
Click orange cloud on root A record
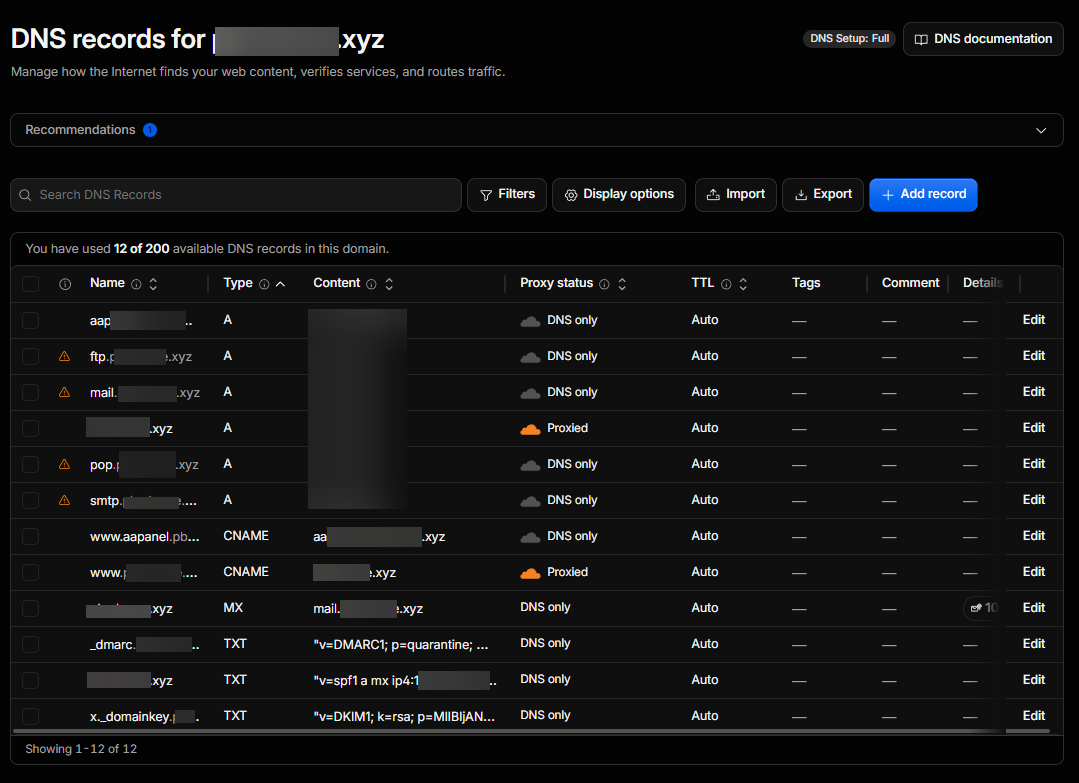click(x=530, y=429)
